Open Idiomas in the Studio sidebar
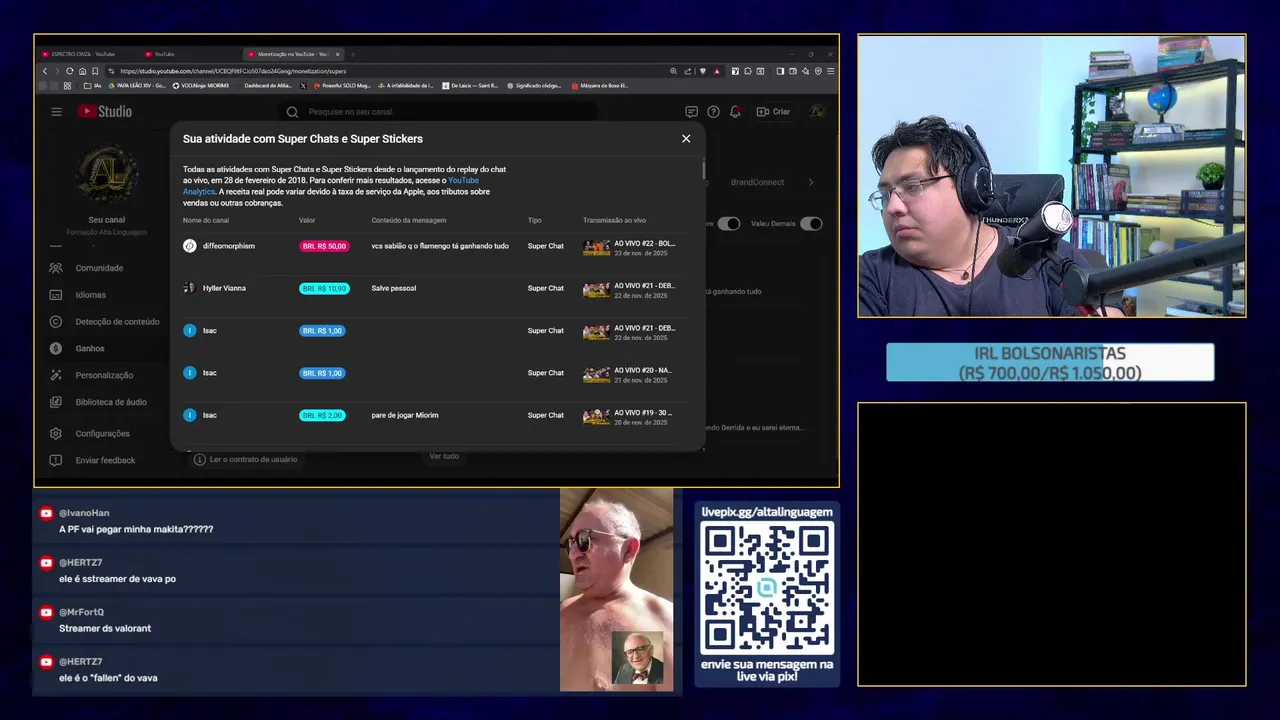The height and width of the screenshot is (720, 1280). coord(90,295)
